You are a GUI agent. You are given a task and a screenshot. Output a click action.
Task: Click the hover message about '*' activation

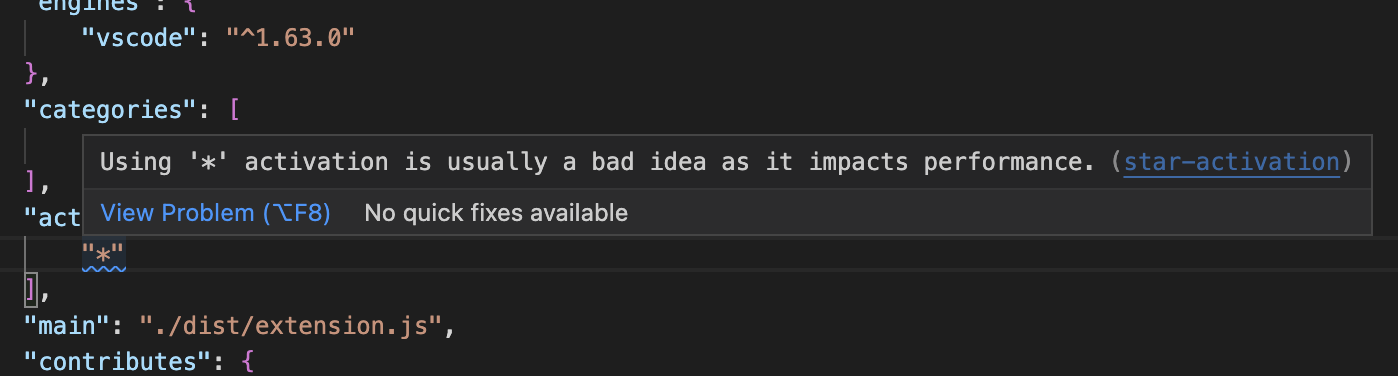click(597, 162)
